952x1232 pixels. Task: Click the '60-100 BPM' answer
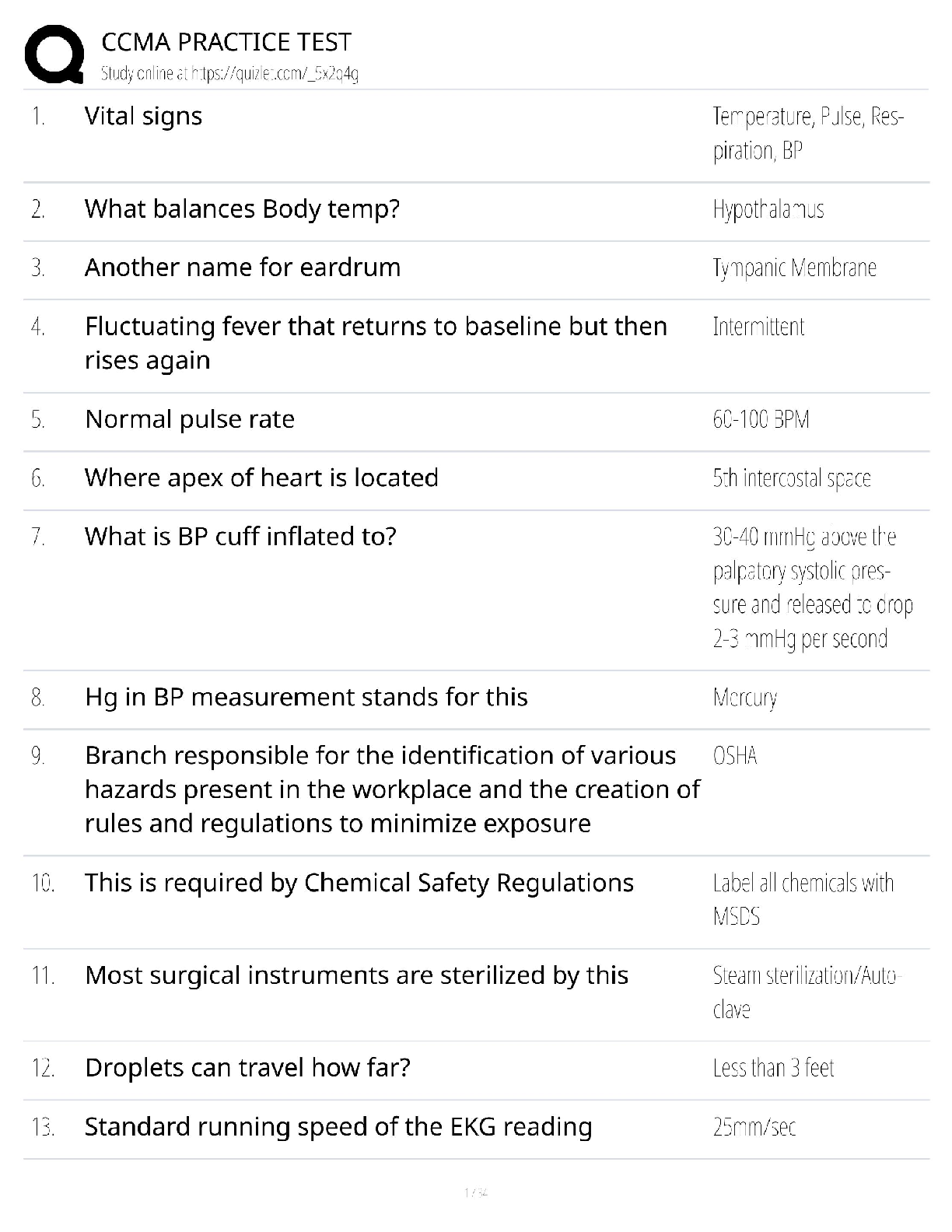coord(761,420)
